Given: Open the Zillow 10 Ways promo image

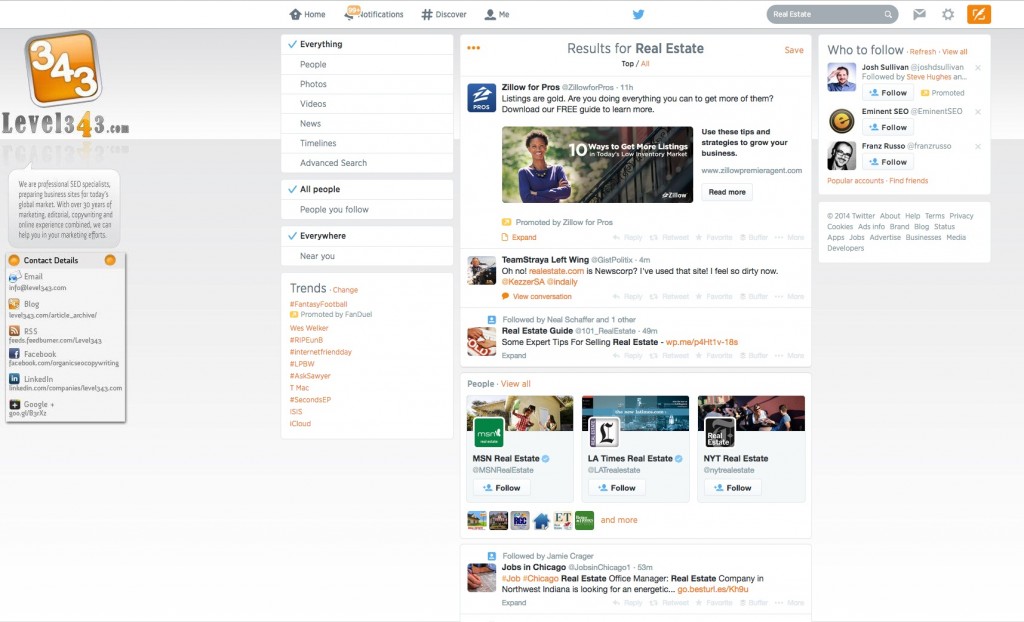Looking at the screenshot, I should (598, 165).
